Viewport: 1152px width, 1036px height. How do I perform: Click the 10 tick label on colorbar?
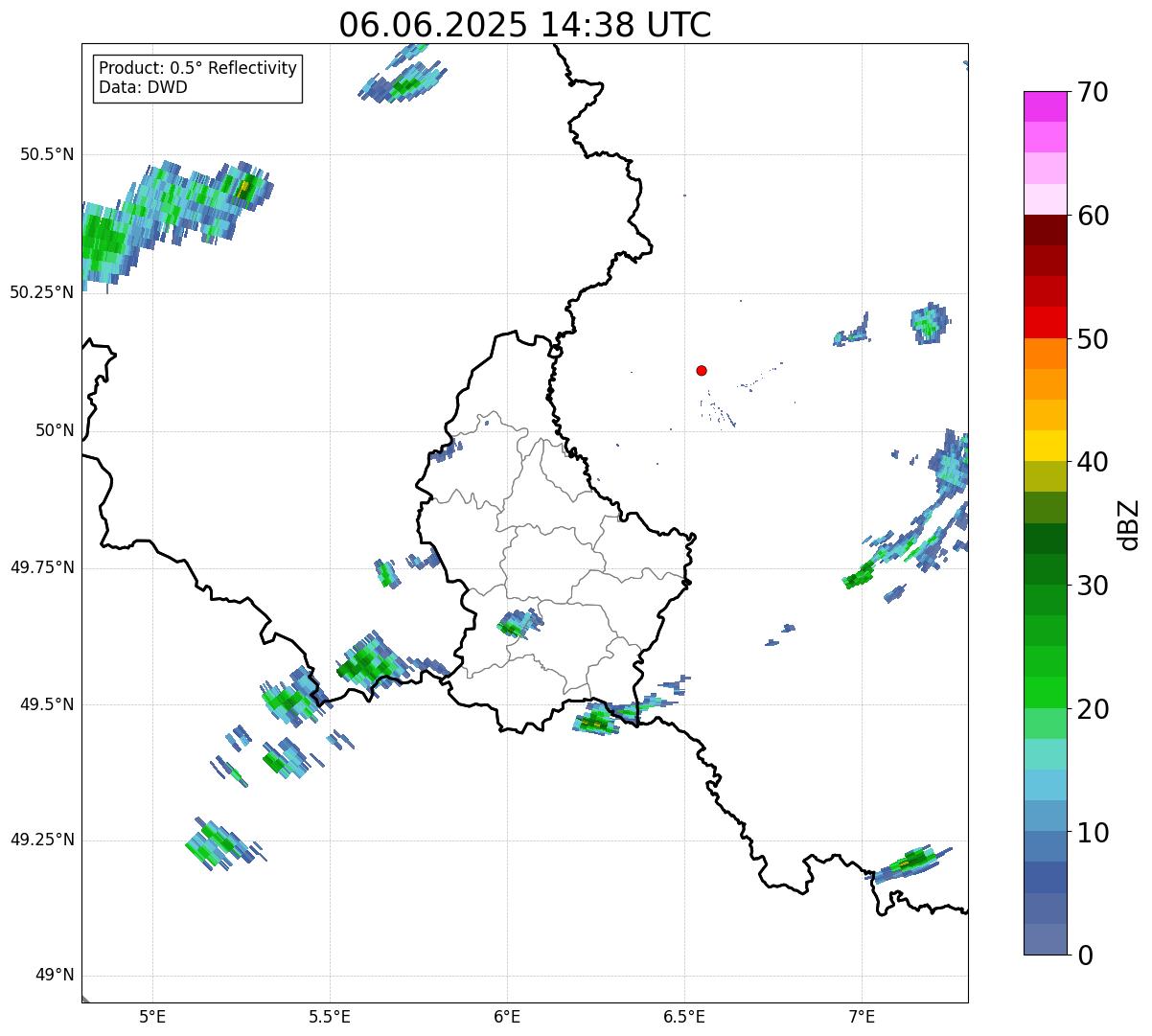click(x=1093, y=832)
